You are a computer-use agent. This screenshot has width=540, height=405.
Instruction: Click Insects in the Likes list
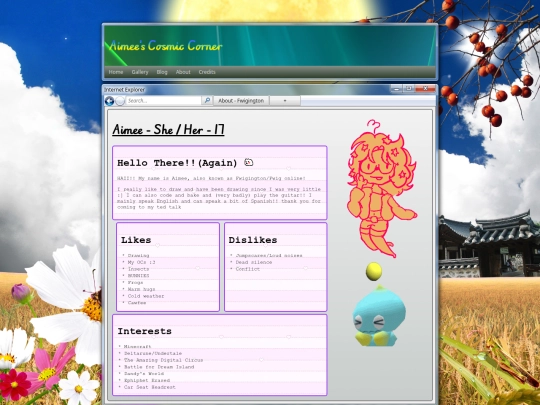coord(138,269)
